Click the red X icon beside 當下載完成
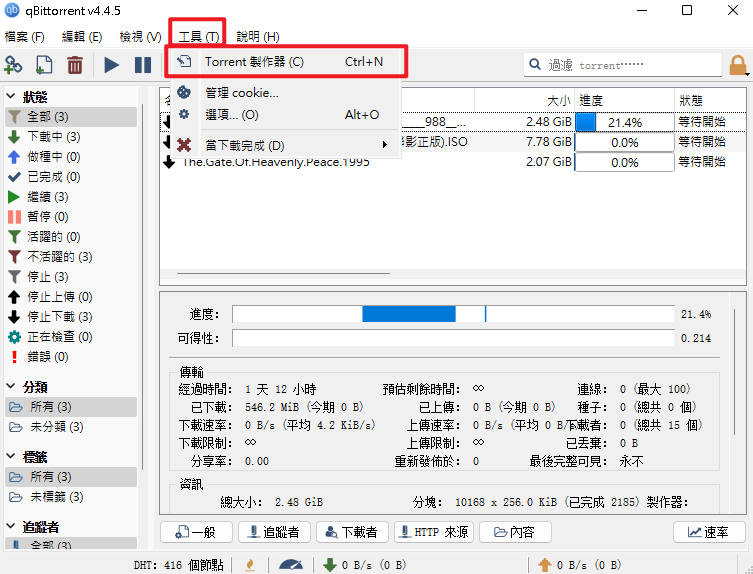 click(184, 145)
